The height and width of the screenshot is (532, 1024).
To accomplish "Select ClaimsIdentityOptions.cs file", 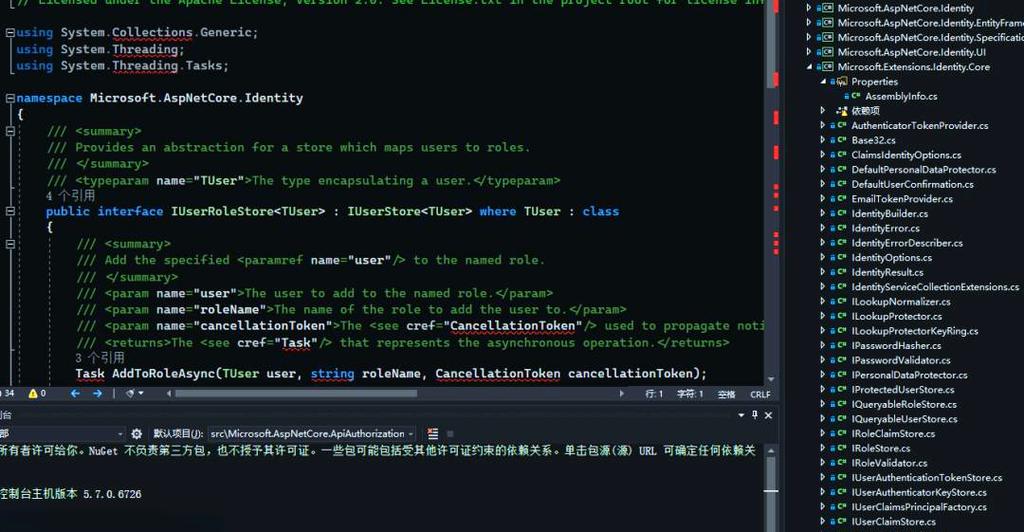I will 906,155.
